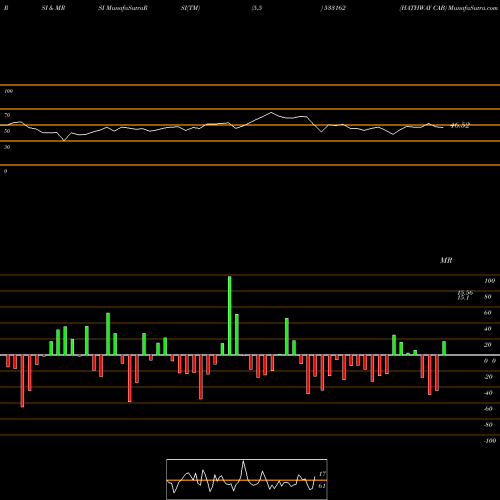The height and width of the screenshot is (500, 500).
Task: Click the peak of the RSI line
Action: pos(271,113)
